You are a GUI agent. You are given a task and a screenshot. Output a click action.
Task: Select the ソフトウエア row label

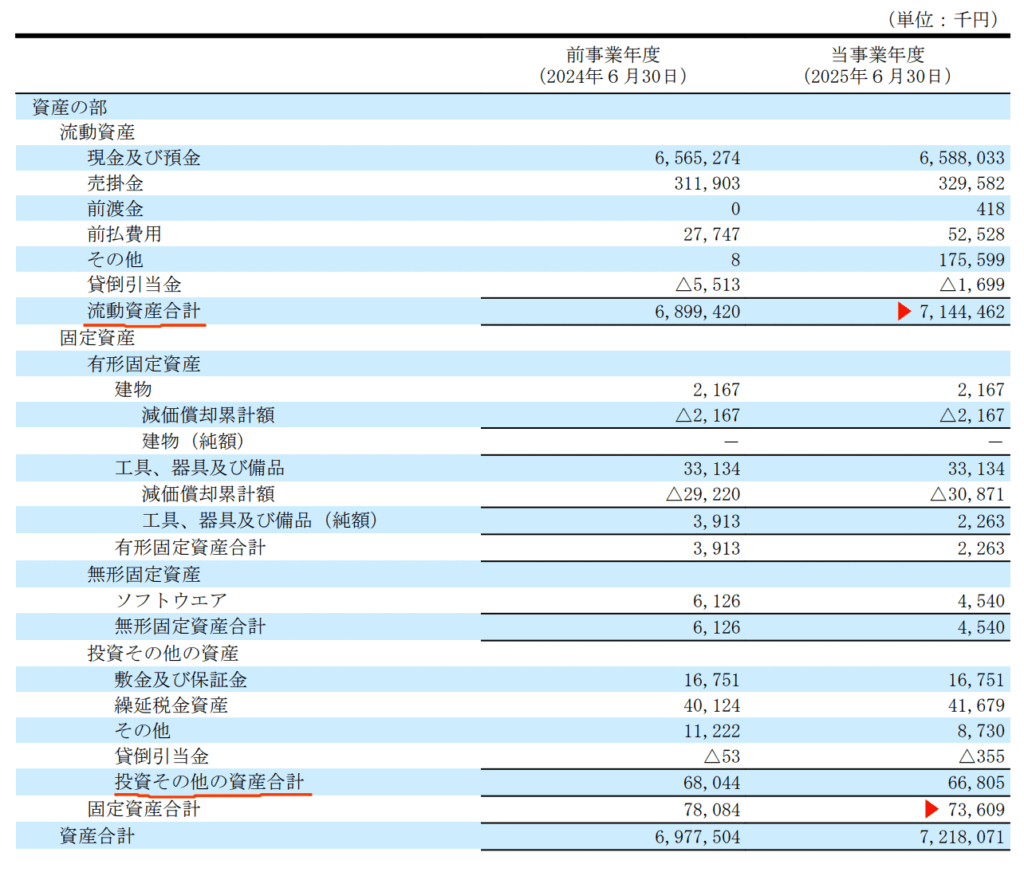tap(171, 600)
